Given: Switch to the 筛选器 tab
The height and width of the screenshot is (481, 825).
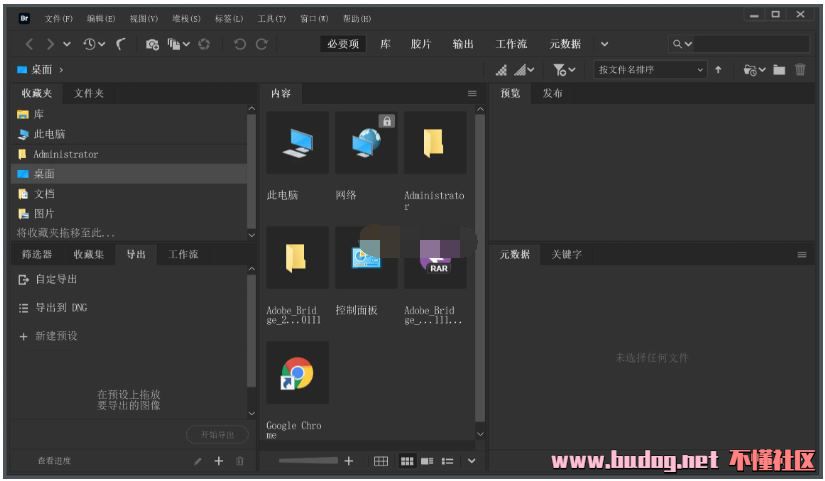Looking at the screenshot, I should point(37,255).
